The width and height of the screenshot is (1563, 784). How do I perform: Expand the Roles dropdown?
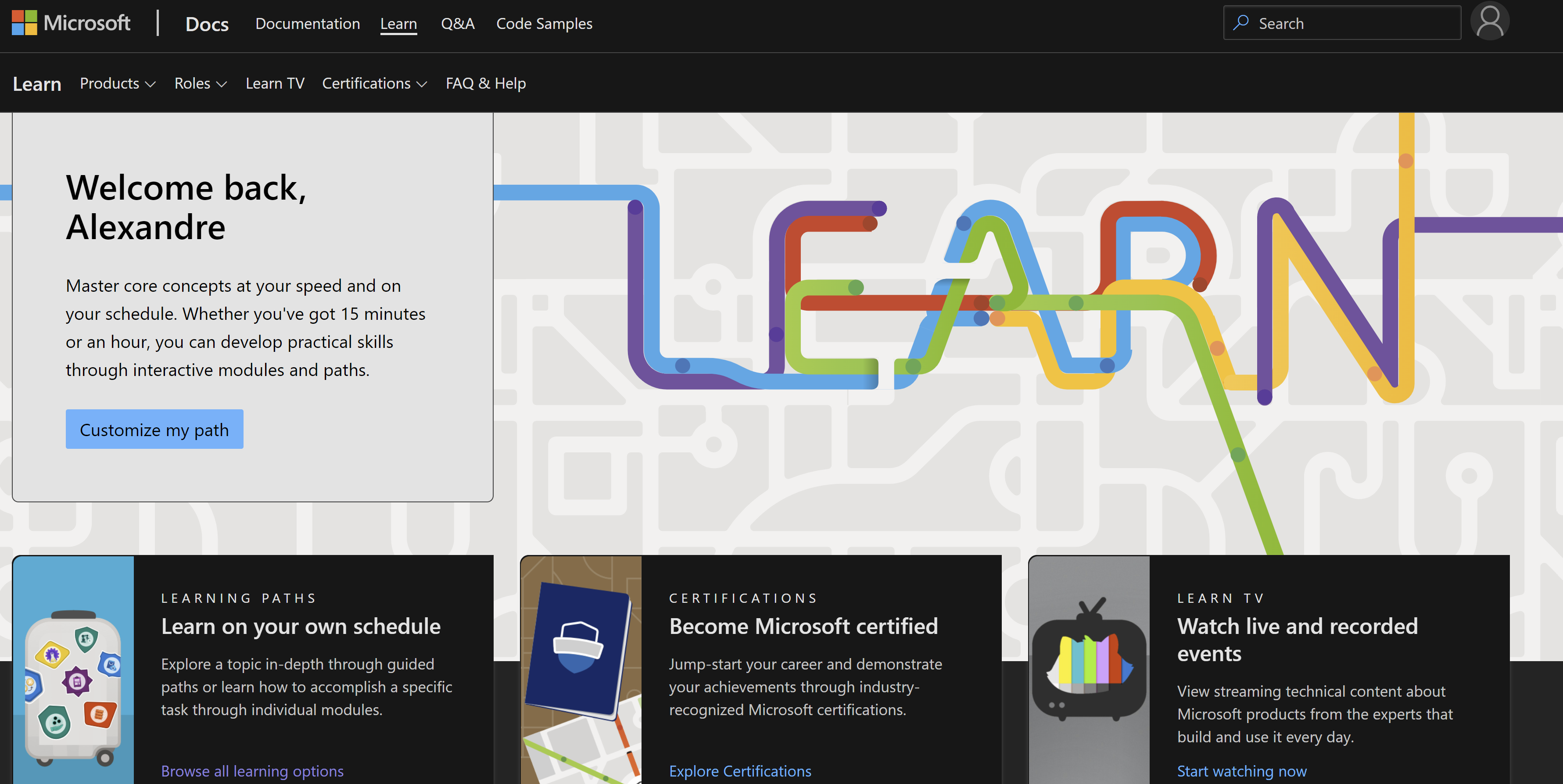click(x=200, y=83)
